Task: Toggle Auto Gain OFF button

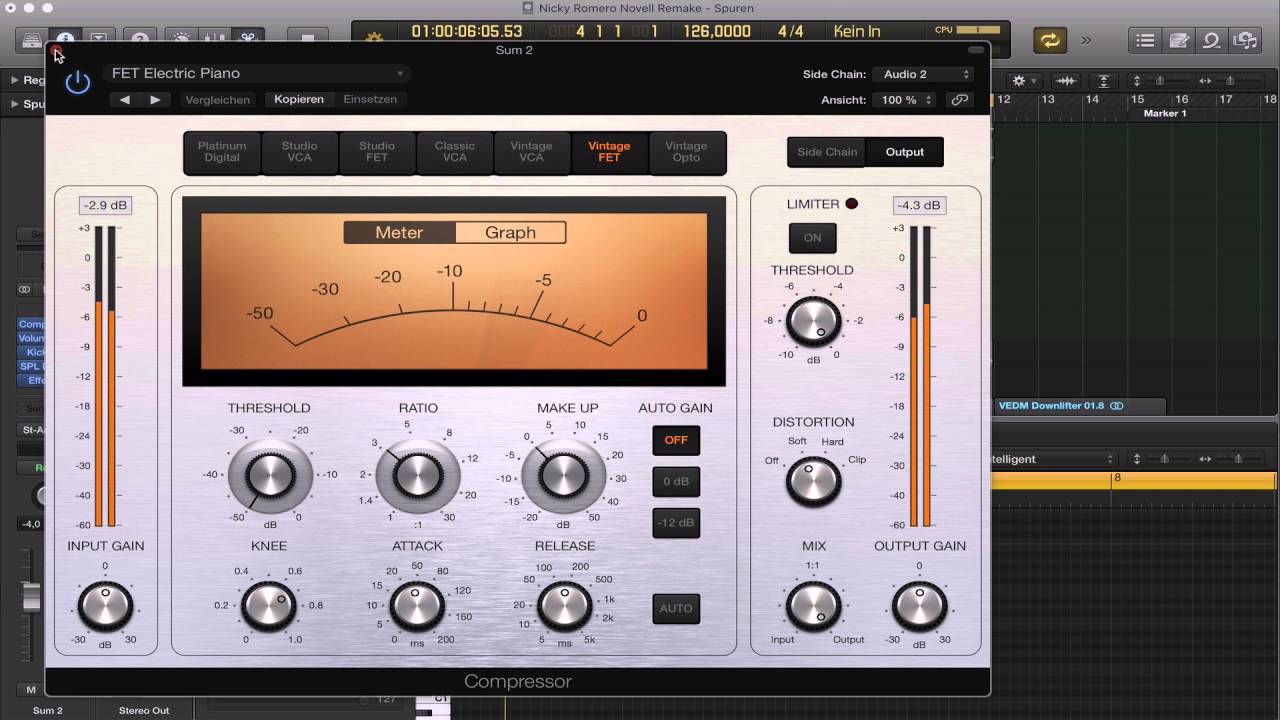Action: pyautogui.click(x=676, y=440)
